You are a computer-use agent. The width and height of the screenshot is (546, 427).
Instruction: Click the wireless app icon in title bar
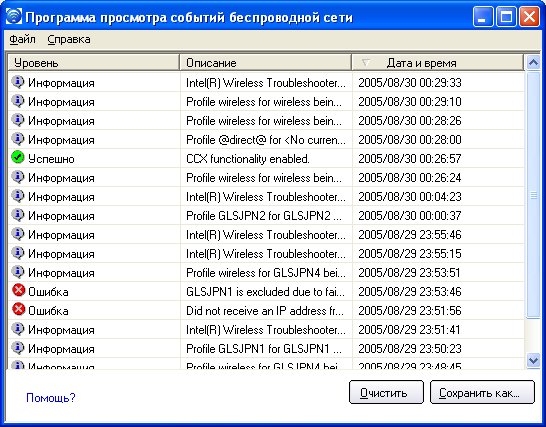pyautogui.click(x=14, y=16)
